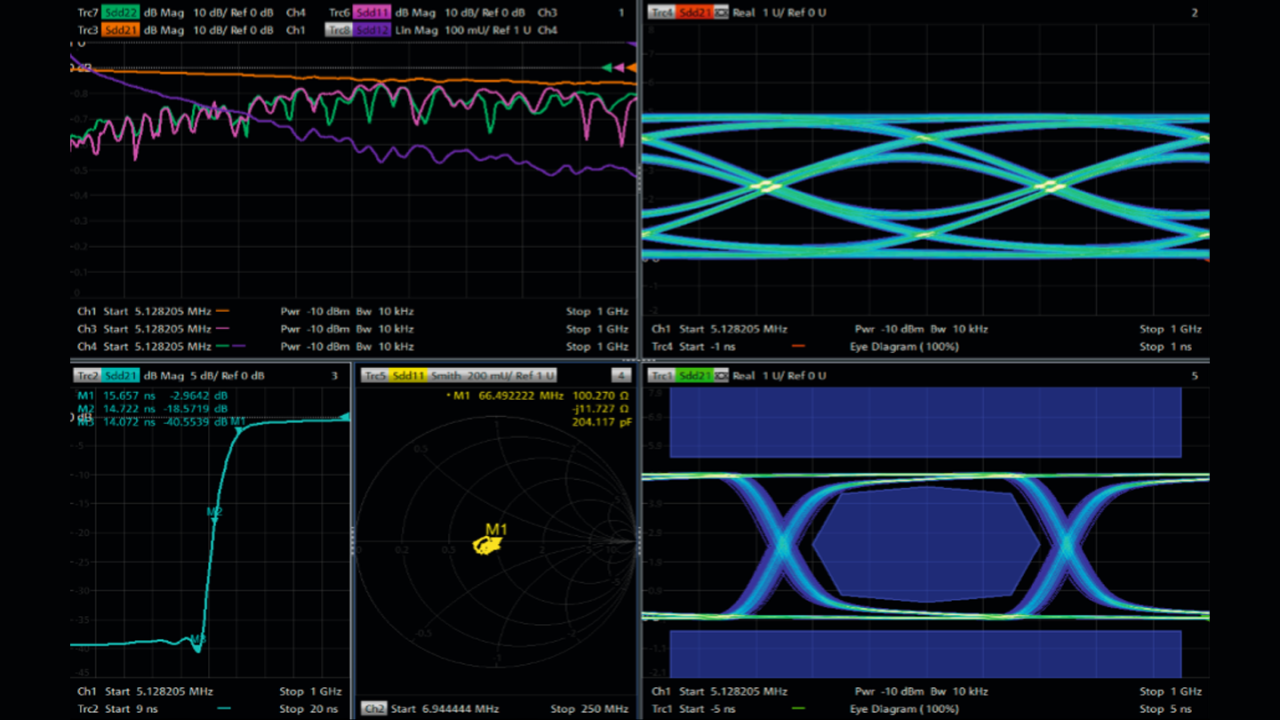Select the orange Sdd21 label of Trc3
Viewport: 1280px width, 720px height.
tap(121, 30)
